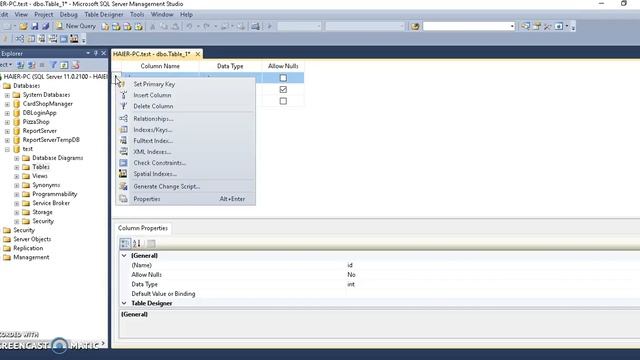The image size is (640, 360).
Task: Collapse the (General) properties section
Action: pyautogui.click(x=124, y=256)
